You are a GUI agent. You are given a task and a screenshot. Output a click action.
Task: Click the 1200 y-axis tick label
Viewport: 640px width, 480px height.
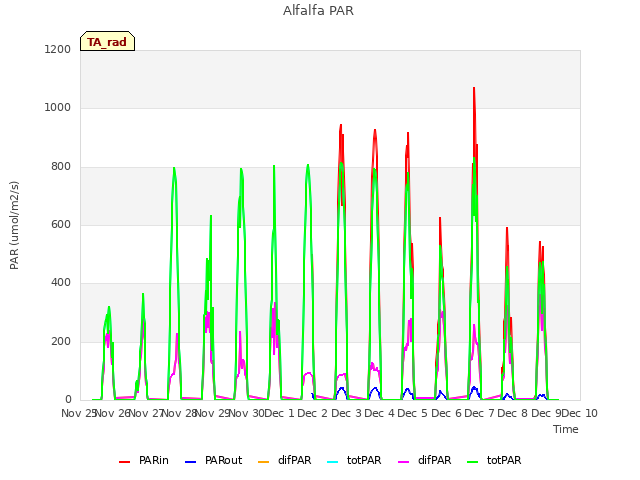click(x=58, y=49)
